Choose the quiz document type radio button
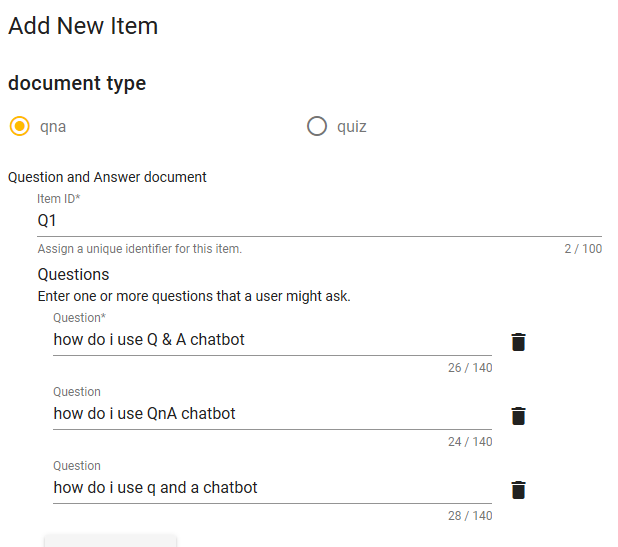The image size is (618, 547). tap(317, 126)
